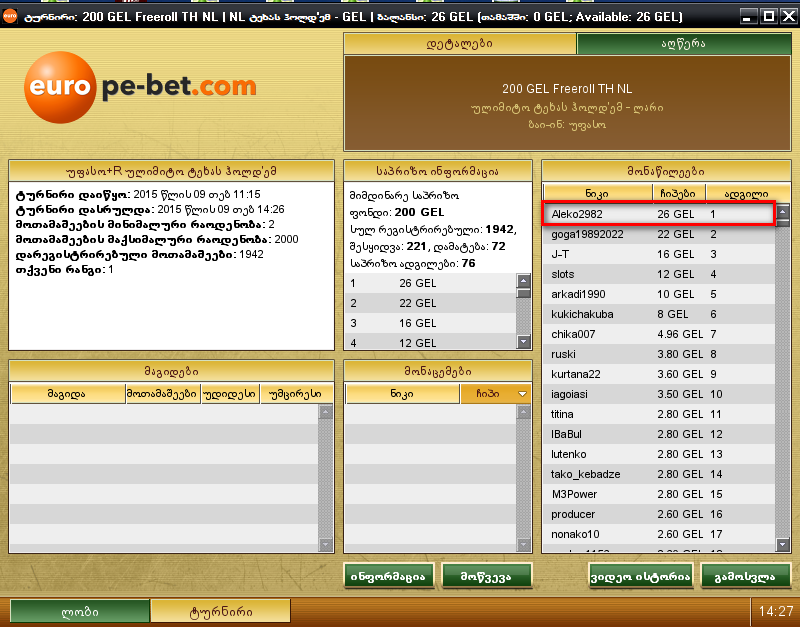Select player tako_kebadze row
Viewport: 800px width, 627px height.
tap(659, 474)
